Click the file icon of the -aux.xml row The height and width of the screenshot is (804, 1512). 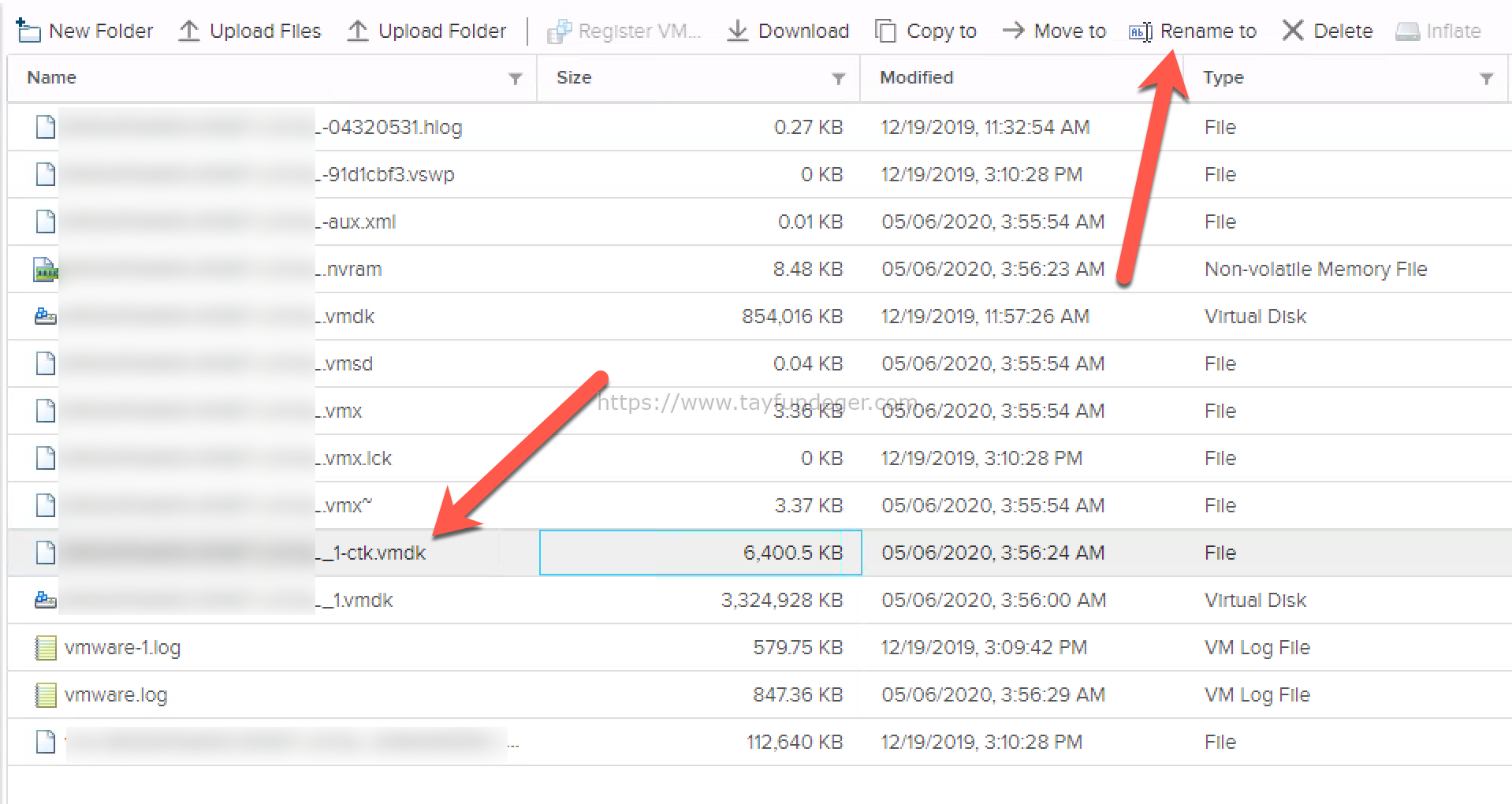tap(46, 221)
